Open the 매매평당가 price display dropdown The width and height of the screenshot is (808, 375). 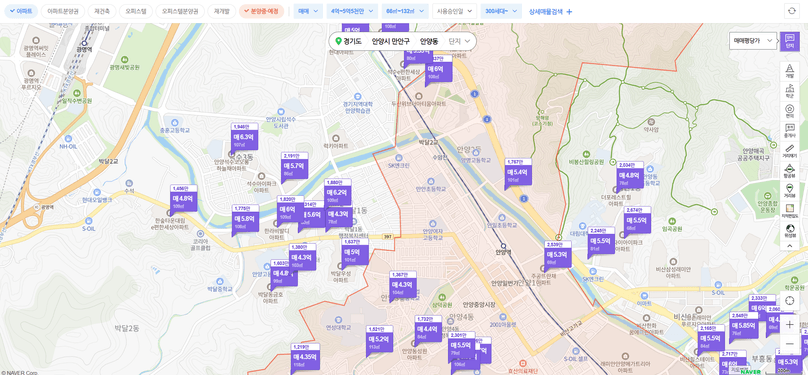tap(753, 40)
